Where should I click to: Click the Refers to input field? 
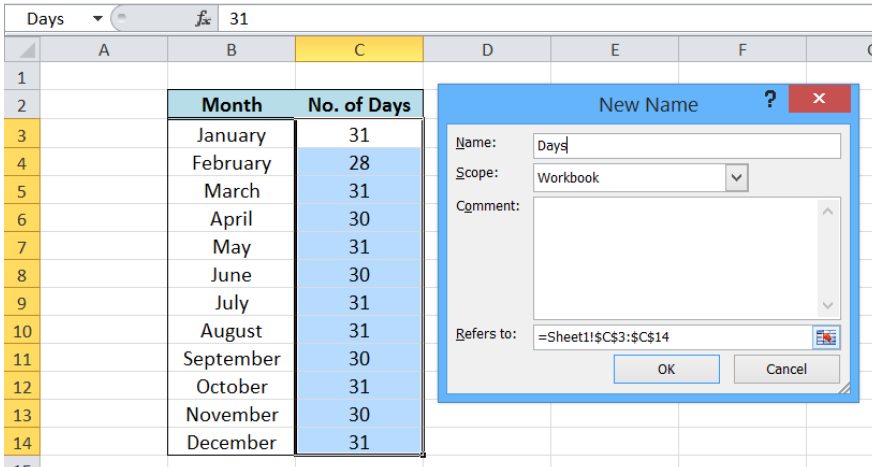pos(673,337)
